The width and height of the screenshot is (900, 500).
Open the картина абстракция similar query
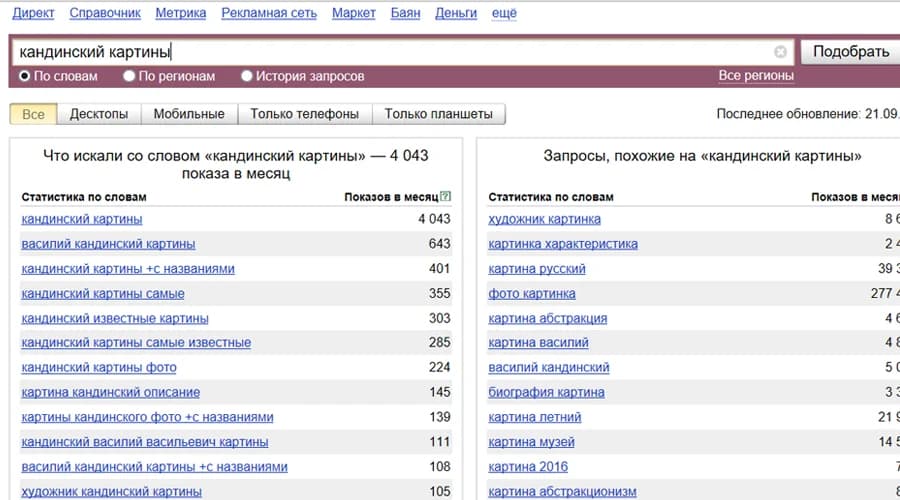click(x=548, y=318)
